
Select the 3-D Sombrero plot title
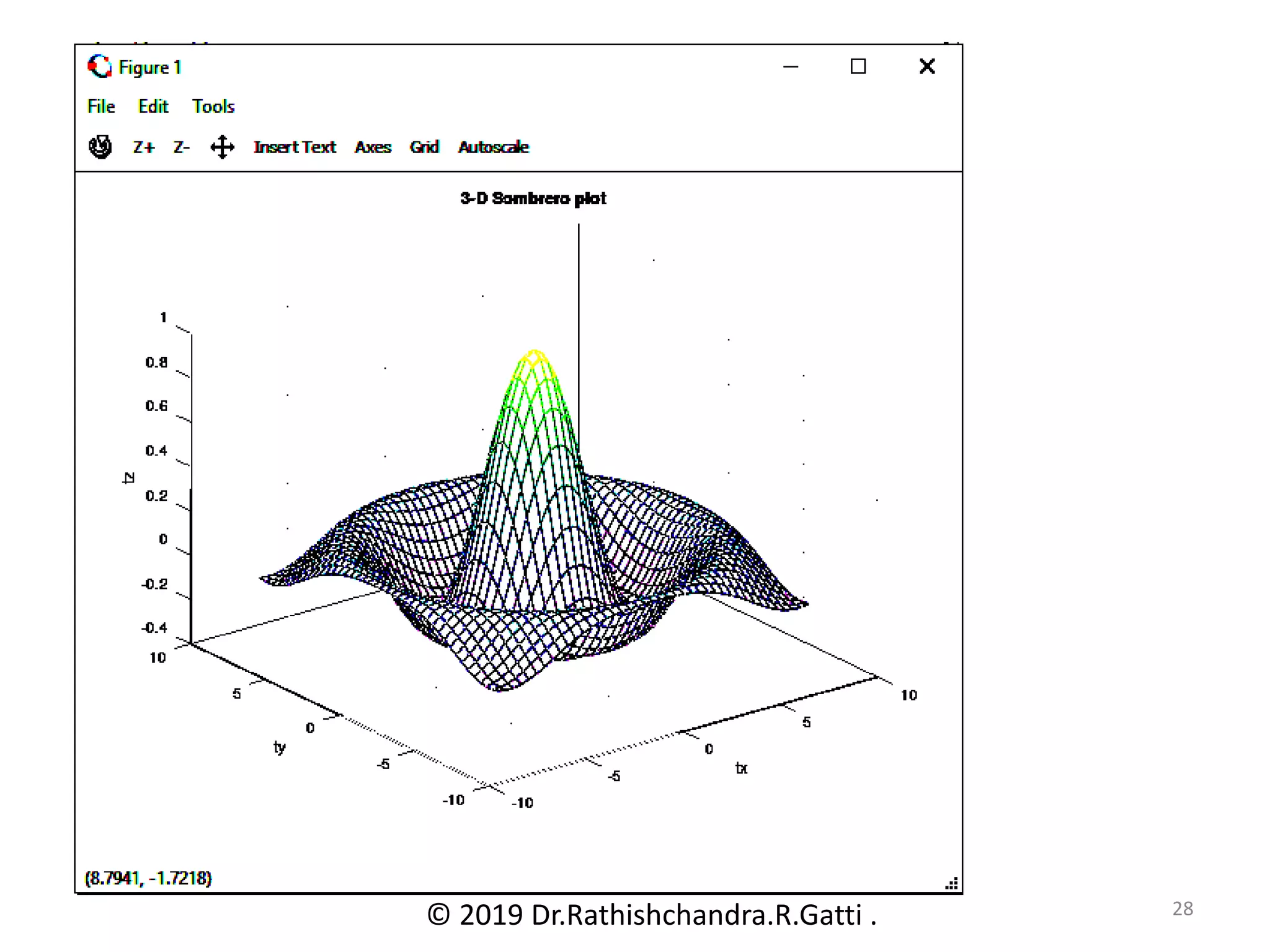point(533,198)
